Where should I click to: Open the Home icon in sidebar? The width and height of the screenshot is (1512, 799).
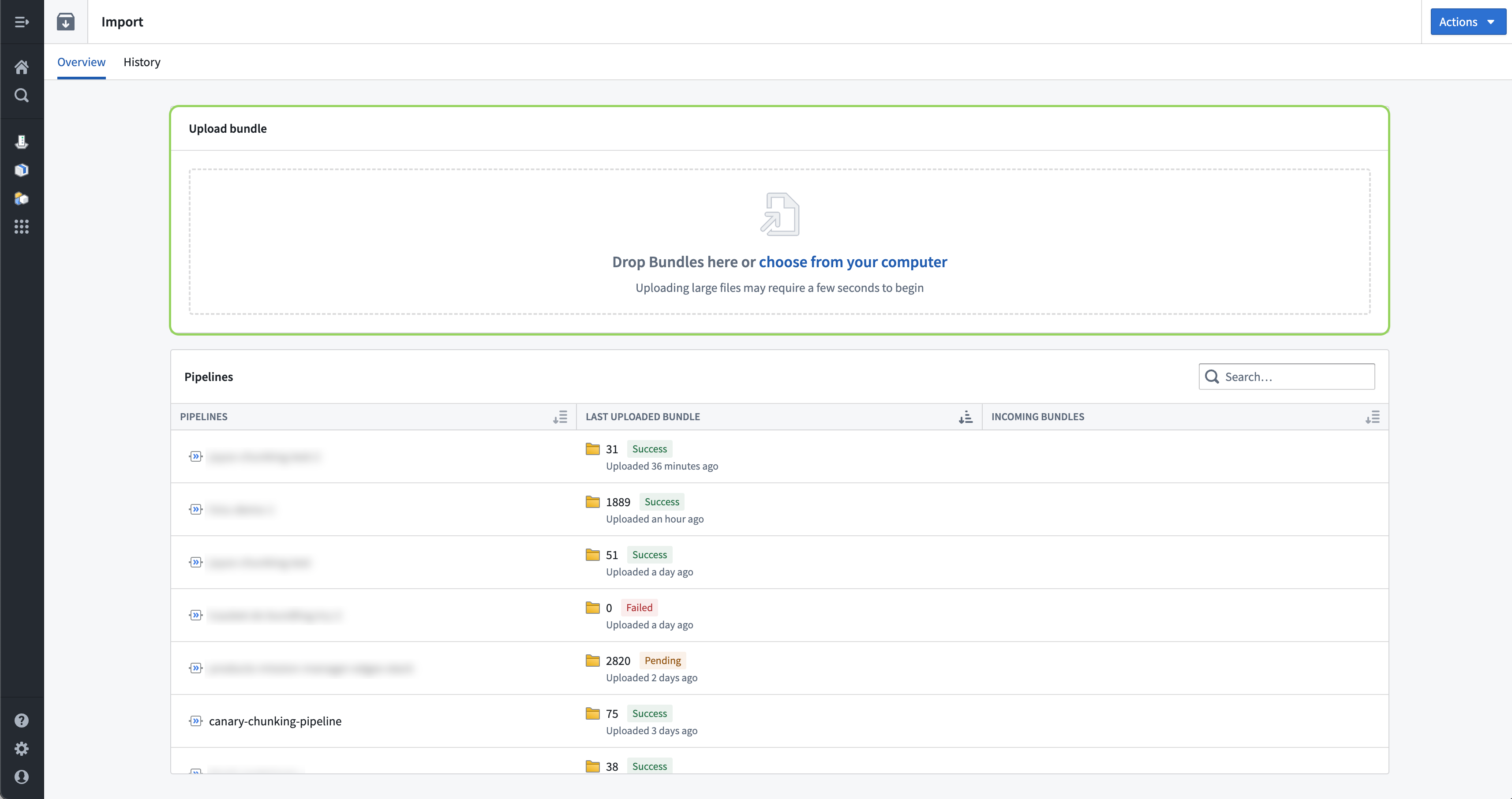[22, 67]
